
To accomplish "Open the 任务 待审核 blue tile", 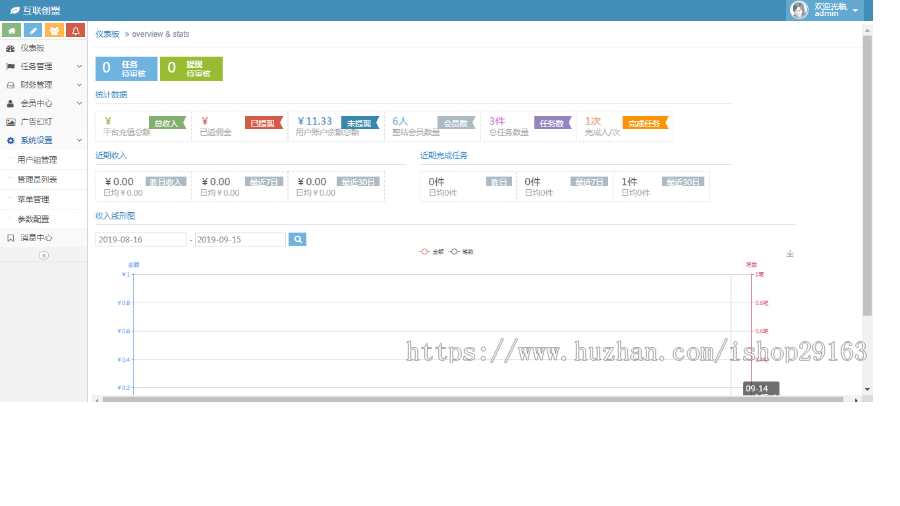I will click(x=126, y=69).
